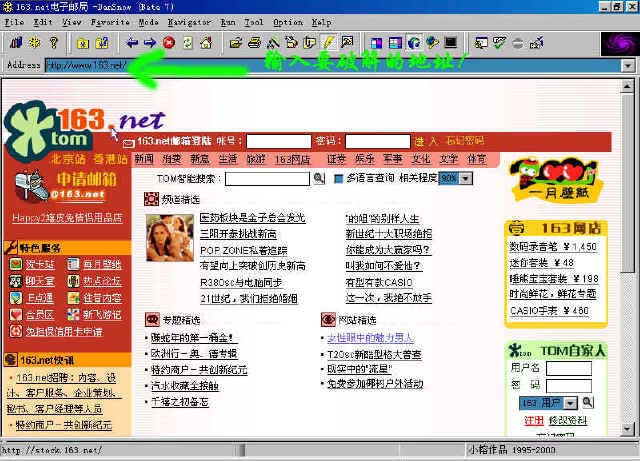Image resolution: width=640 pixels, height=461 pixels.
Task: Click the magnifier icon next to 163用户 dropdown
Action: (587, 402)
